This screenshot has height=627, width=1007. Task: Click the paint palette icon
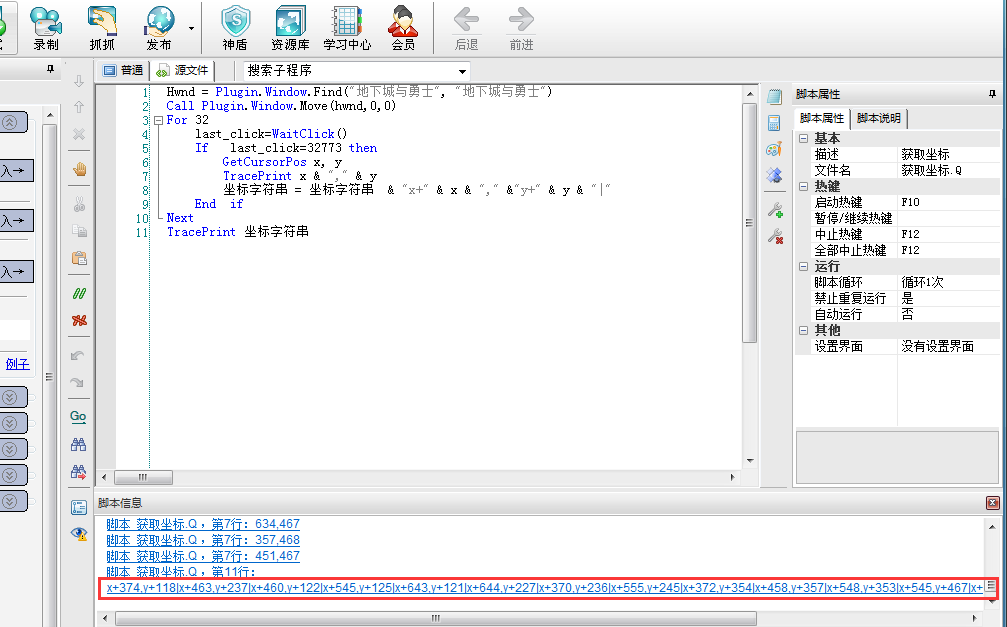775,149
